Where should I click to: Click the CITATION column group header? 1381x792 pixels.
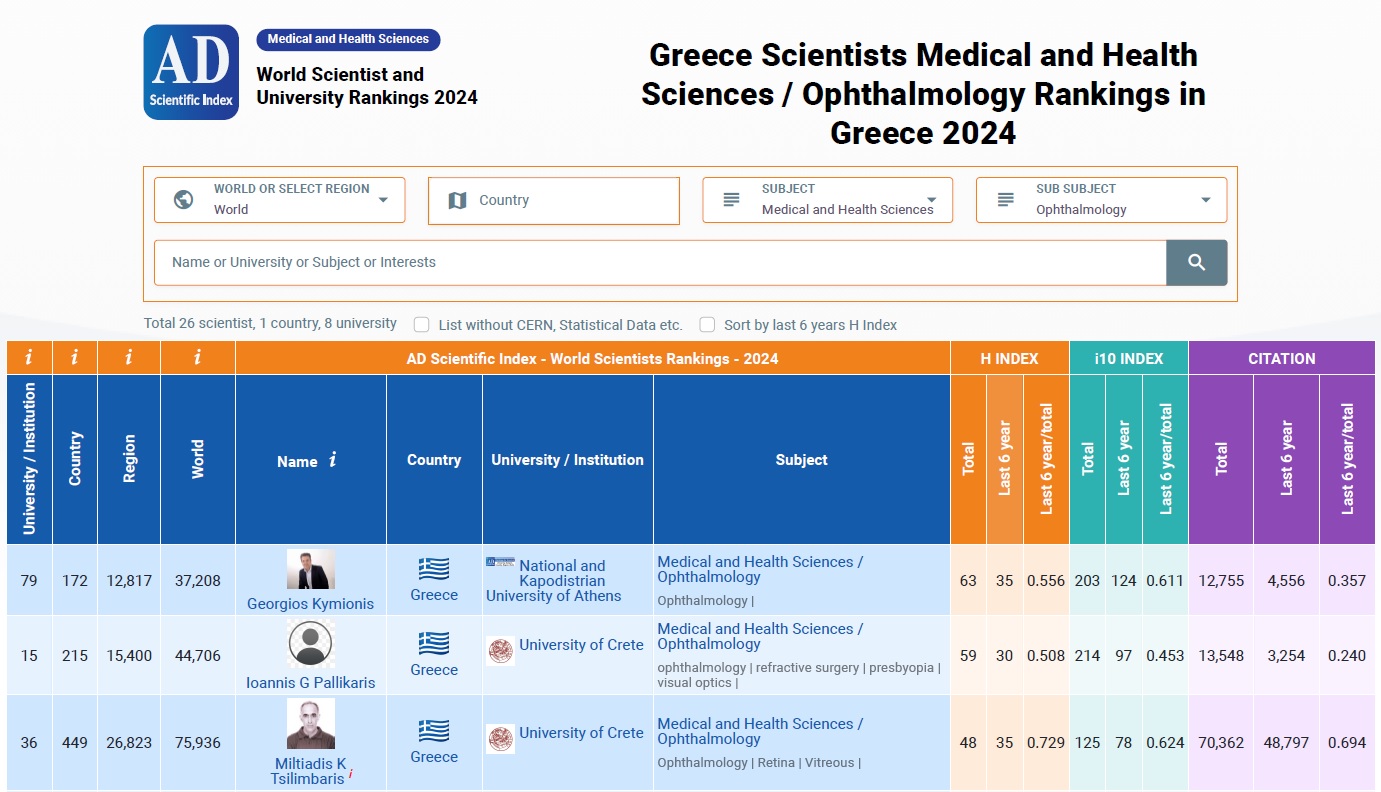pyautogui.click(x=1282, y=358)
